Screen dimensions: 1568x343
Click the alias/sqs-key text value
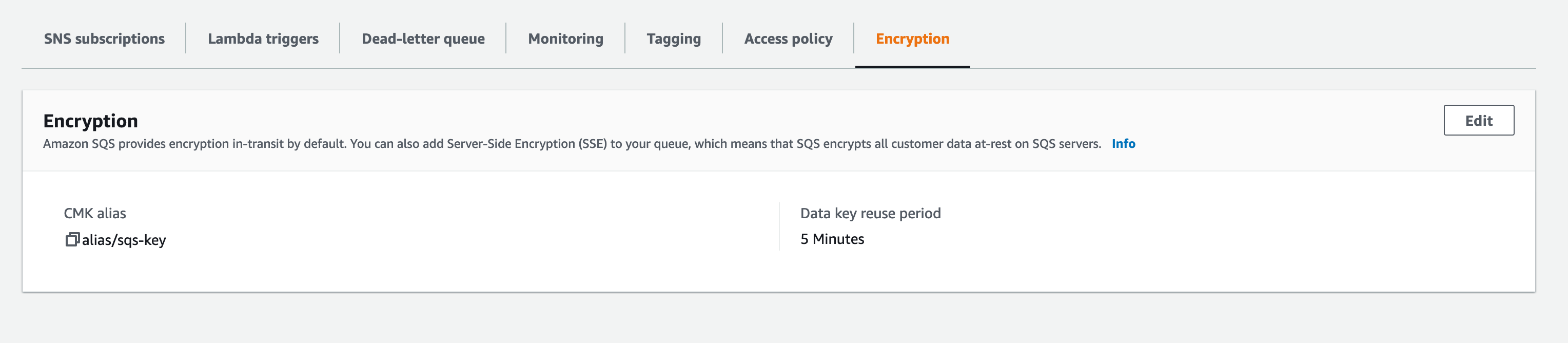124,240
